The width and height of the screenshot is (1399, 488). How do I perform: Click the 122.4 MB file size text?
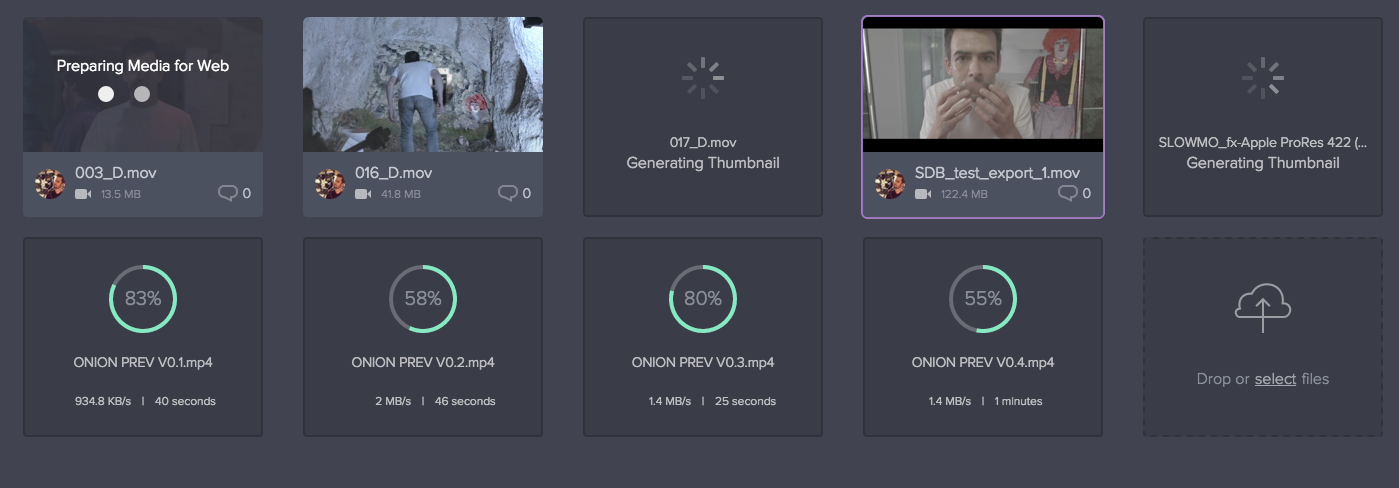point(964,194)
